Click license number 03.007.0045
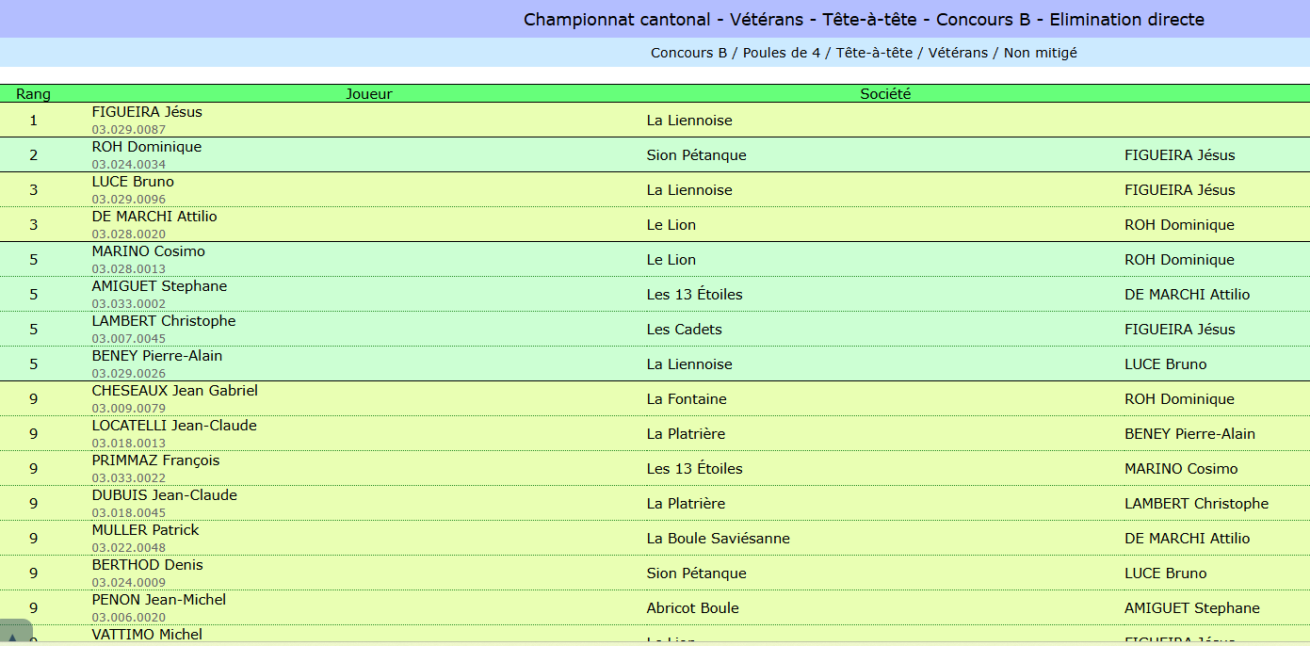This screenshot has width=1310, height=646. point(129,339)
